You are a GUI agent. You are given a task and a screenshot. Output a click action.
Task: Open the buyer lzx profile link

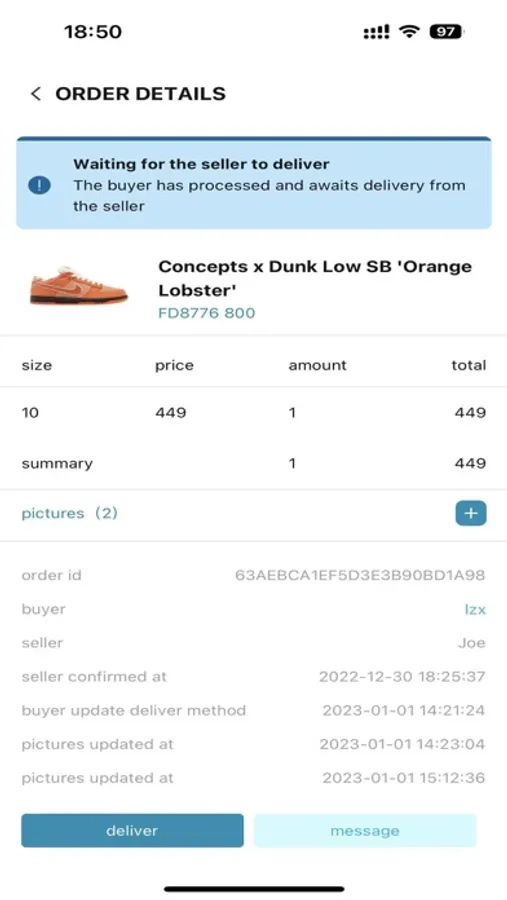click(x=475, y=609)
